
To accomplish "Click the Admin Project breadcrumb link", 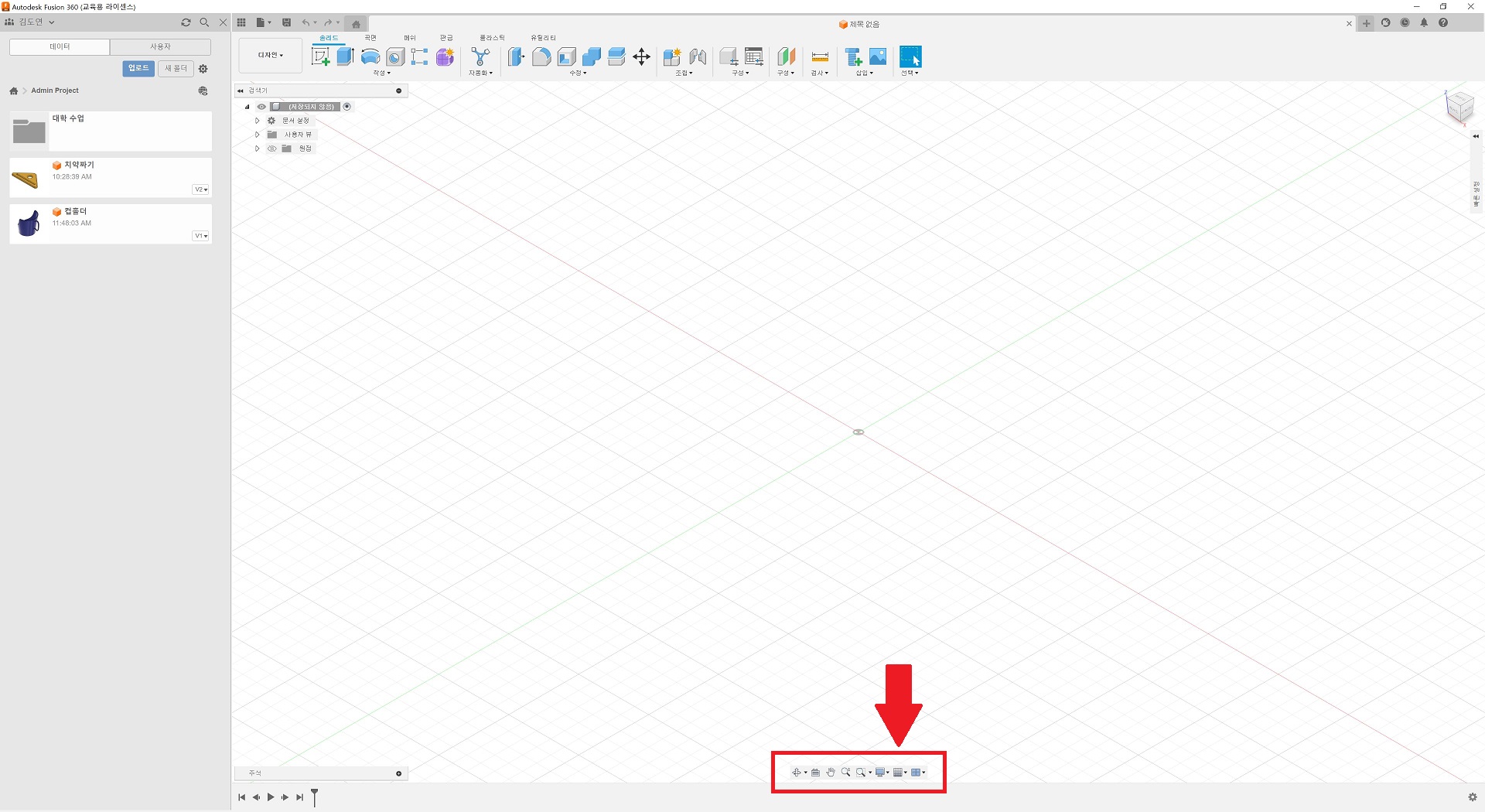I will tap(55, 90).
